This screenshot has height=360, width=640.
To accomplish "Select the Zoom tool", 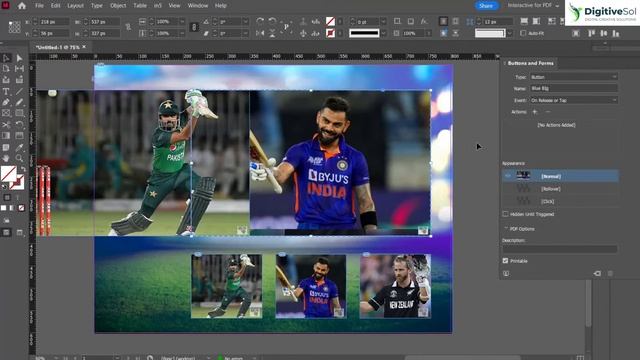I will tap(19, 158).
